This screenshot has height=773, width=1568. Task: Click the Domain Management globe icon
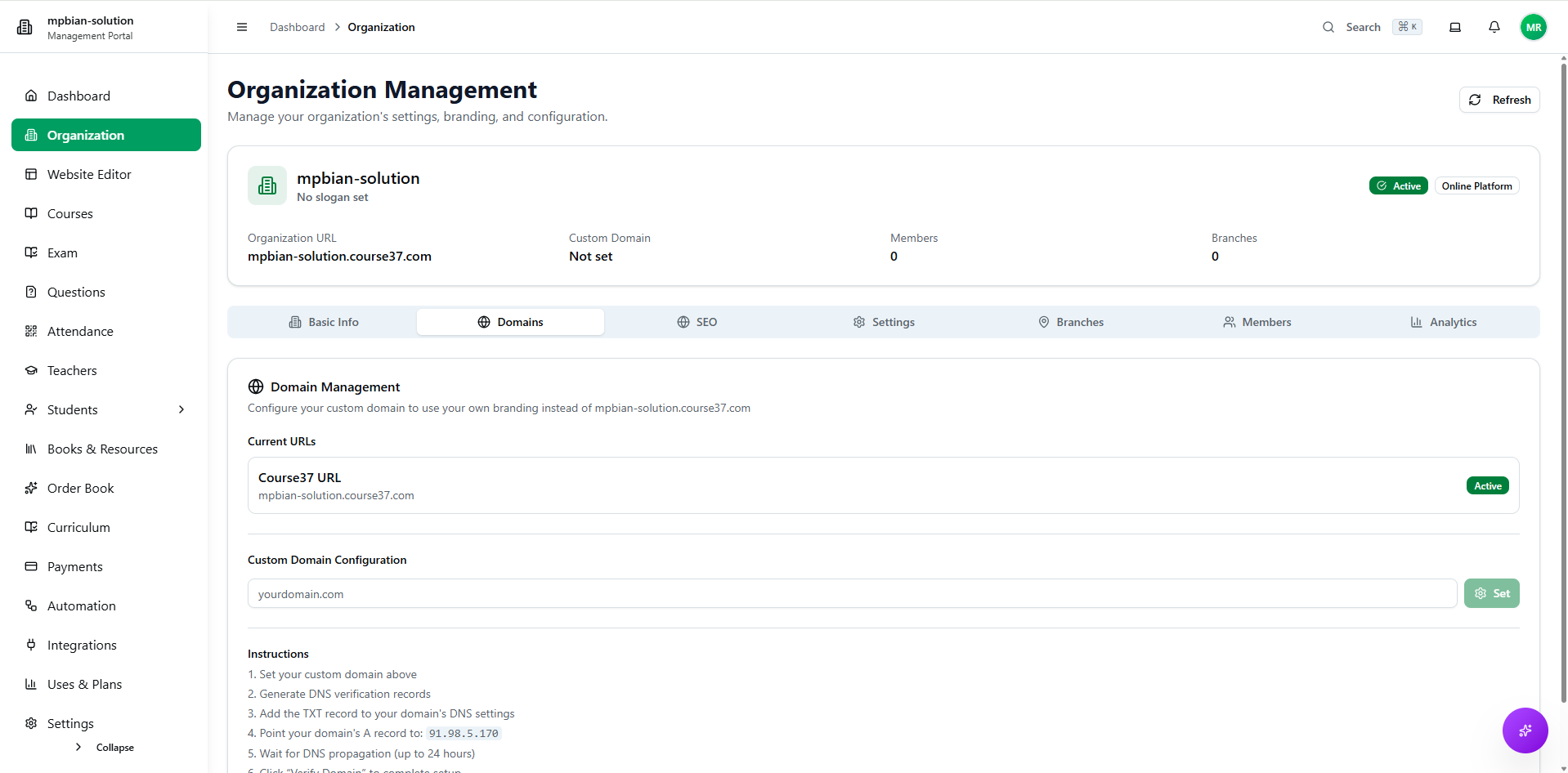pos(256,386)
